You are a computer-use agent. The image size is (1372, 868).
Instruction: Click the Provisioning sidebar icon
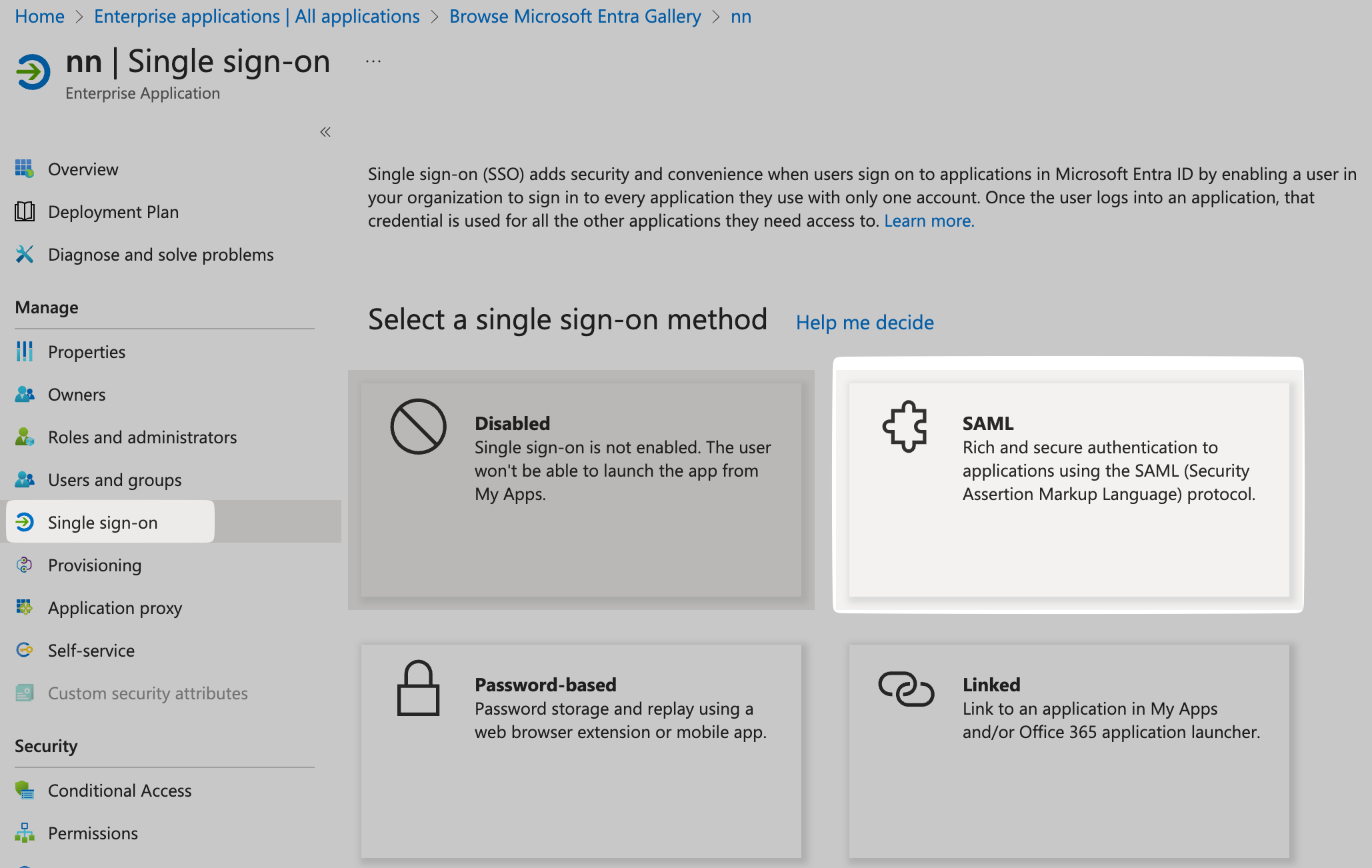[24, 564]
